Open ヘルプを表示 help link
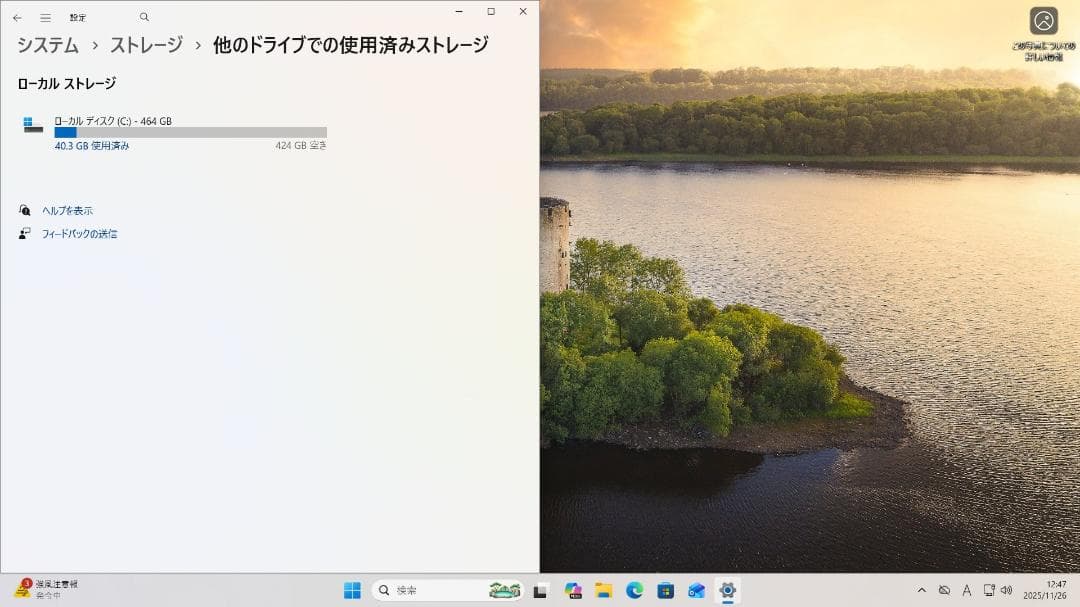The width and height of the screenshot is (1080, 607). click(70, 210)
